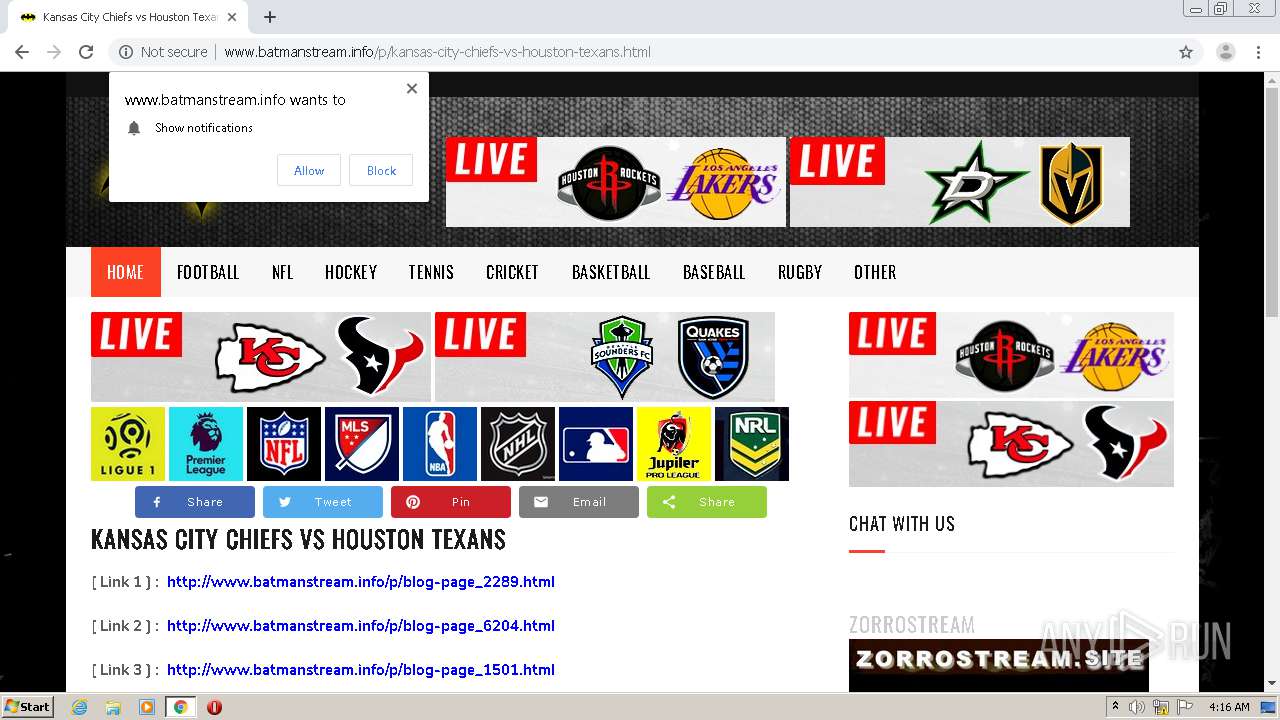Screen dimensions: 1280x720
Task: Open the Premier League icon
Action: [x=206, y=444]
